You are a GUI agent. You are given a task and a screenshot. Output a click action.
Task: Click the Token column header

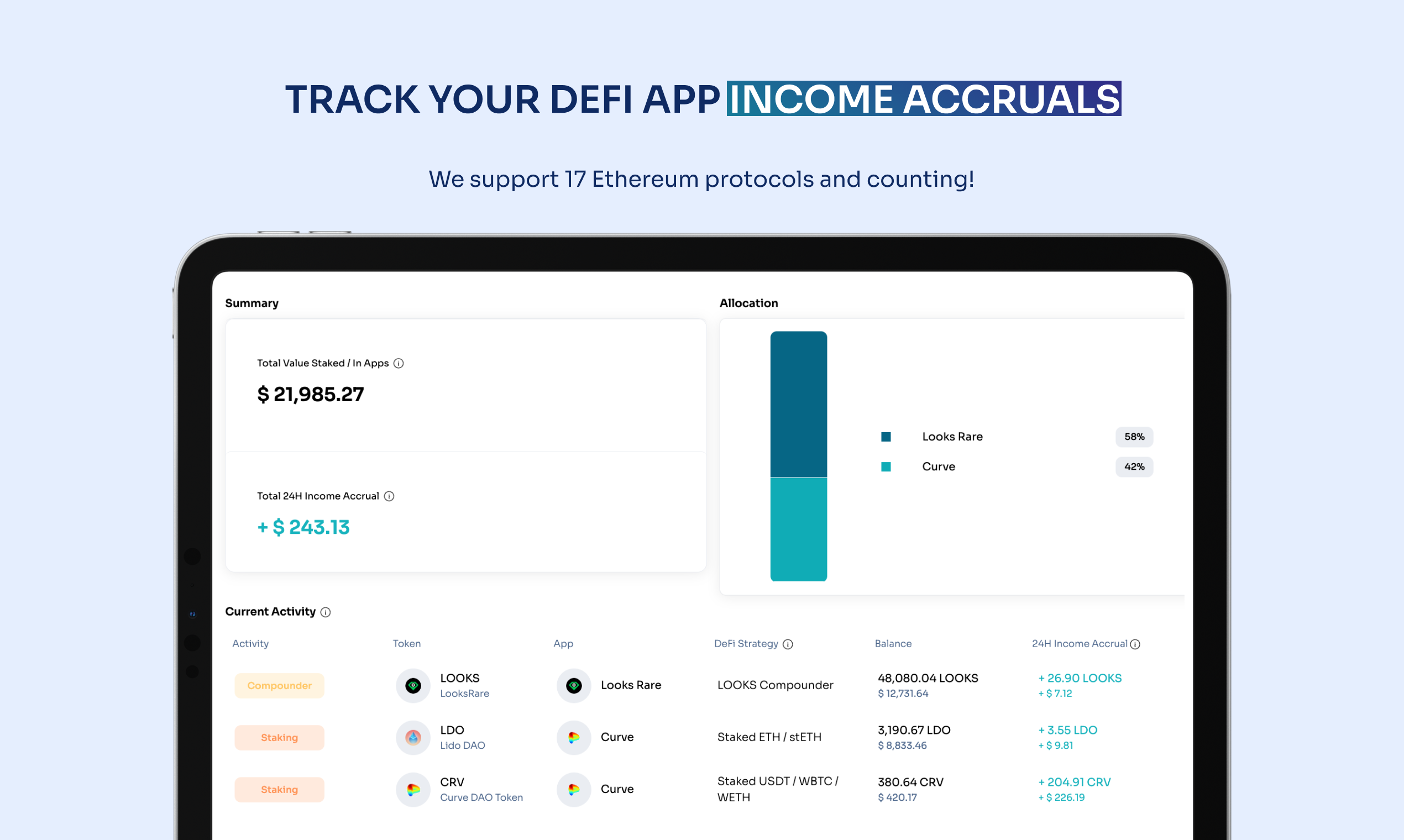coord(406,644)
